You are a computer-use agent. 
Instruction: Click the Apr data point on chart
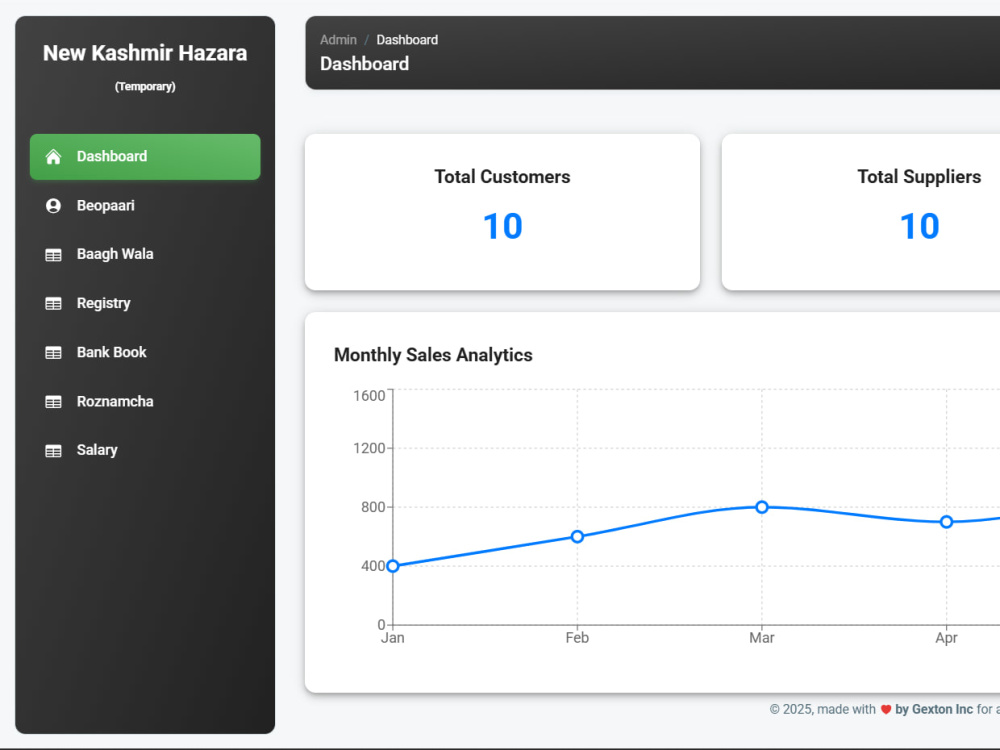pos(946,522)
